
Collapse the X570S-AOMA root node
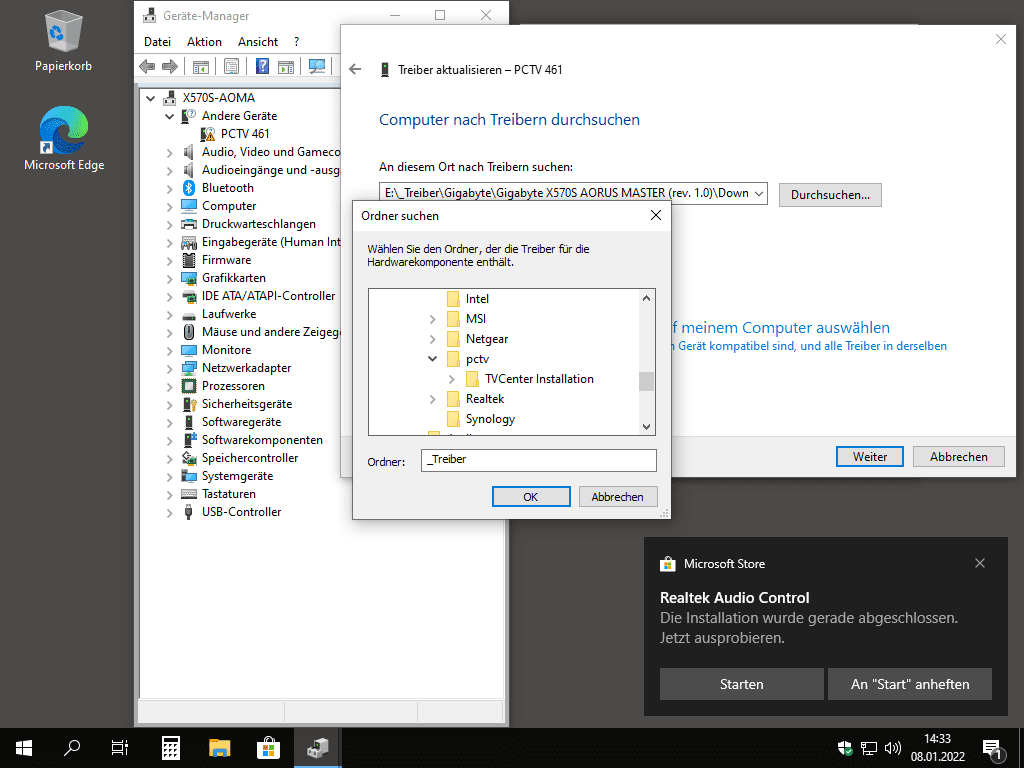pos(151,99)
